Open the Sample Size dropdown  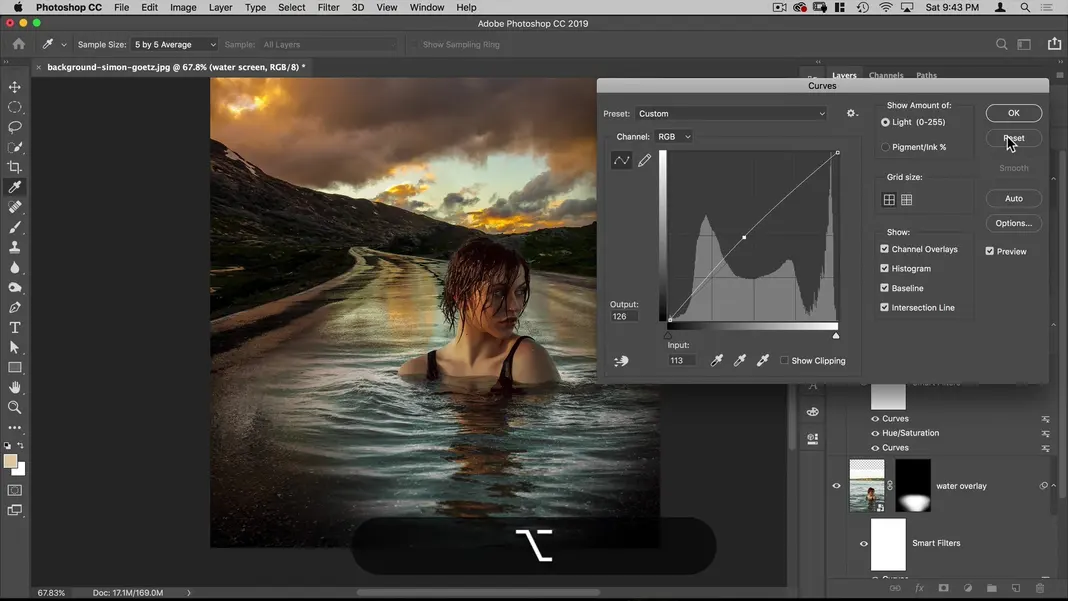(174, 44)
